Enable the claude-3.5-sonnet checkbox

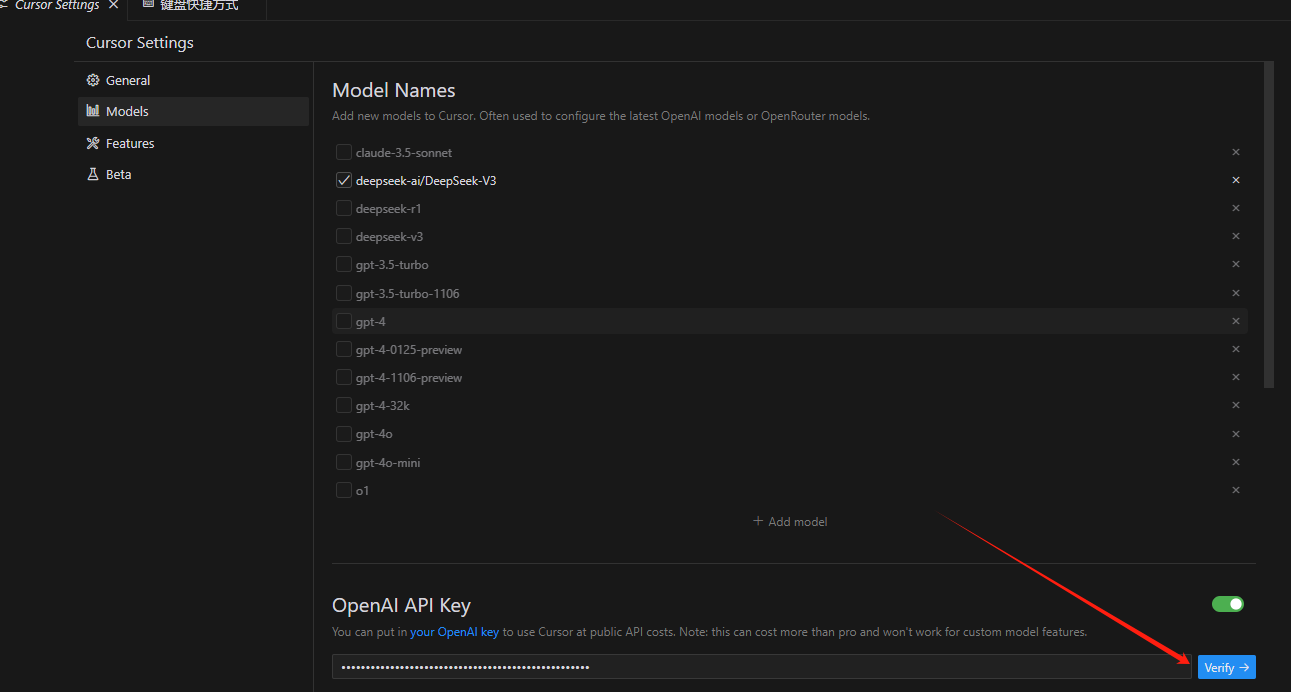pos(344,153)
